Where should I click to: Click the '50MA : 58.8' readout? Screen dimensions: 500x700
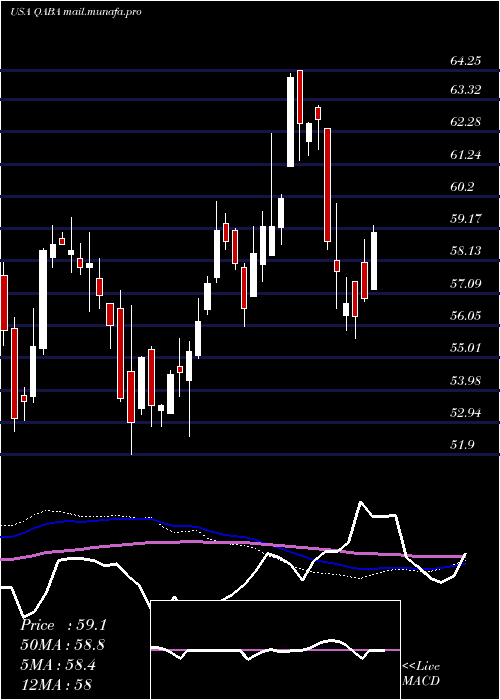click(63, 645)
